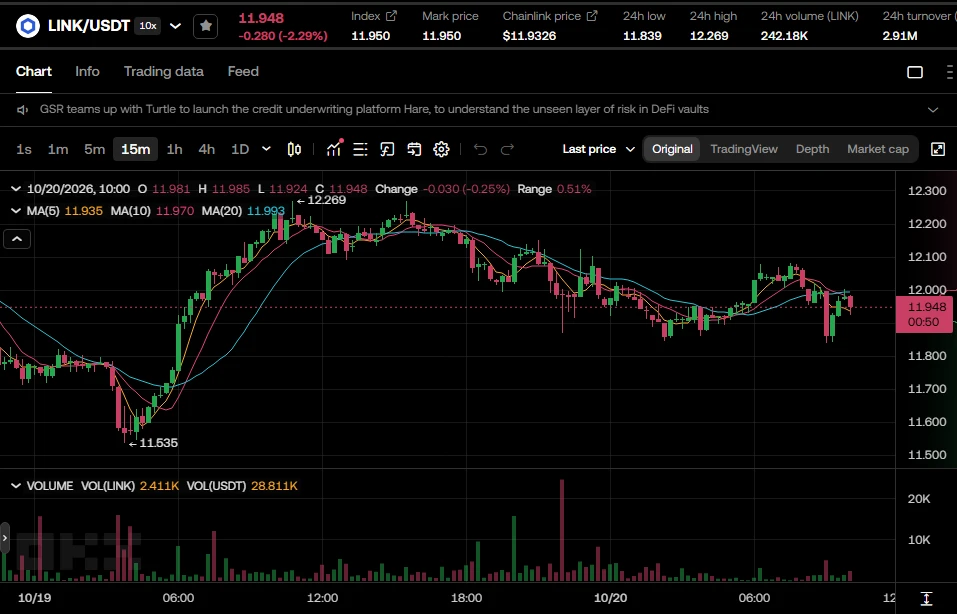Show the Market cap view
The image size is (957, 614).
click(x=878, y=149)
